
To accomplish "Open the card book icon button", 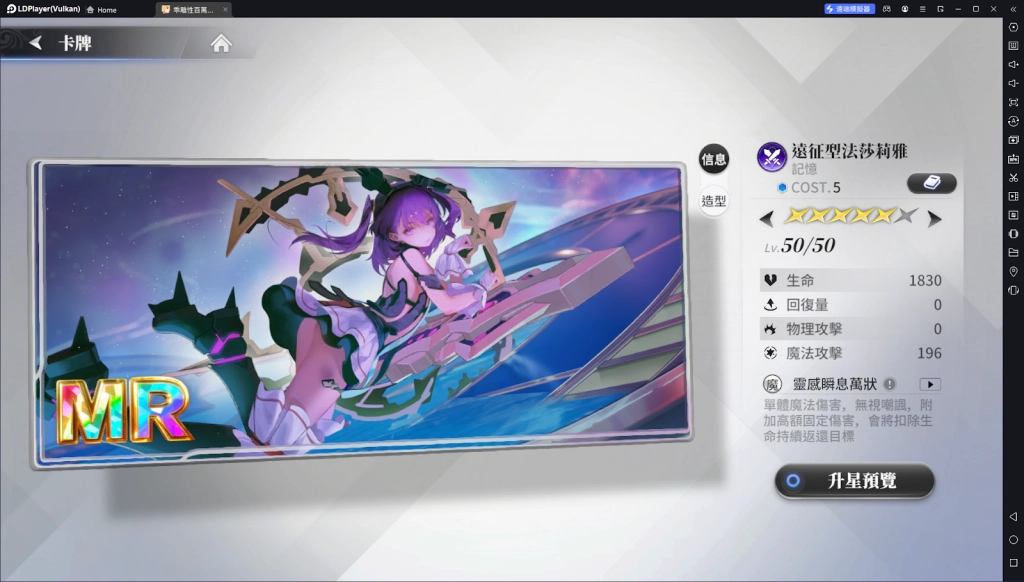I will 931,183.
